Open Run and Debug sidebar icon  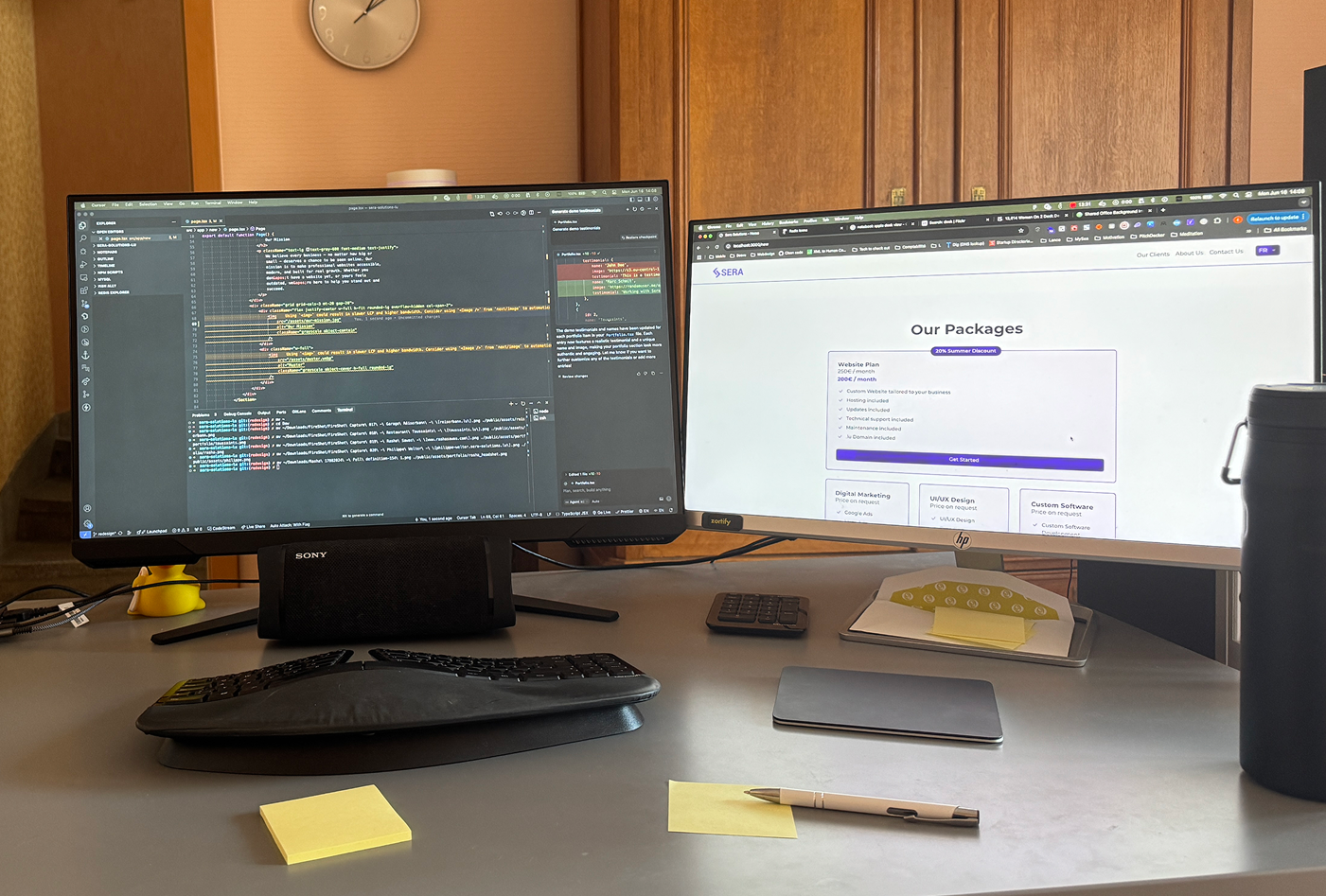pos(84,265)
